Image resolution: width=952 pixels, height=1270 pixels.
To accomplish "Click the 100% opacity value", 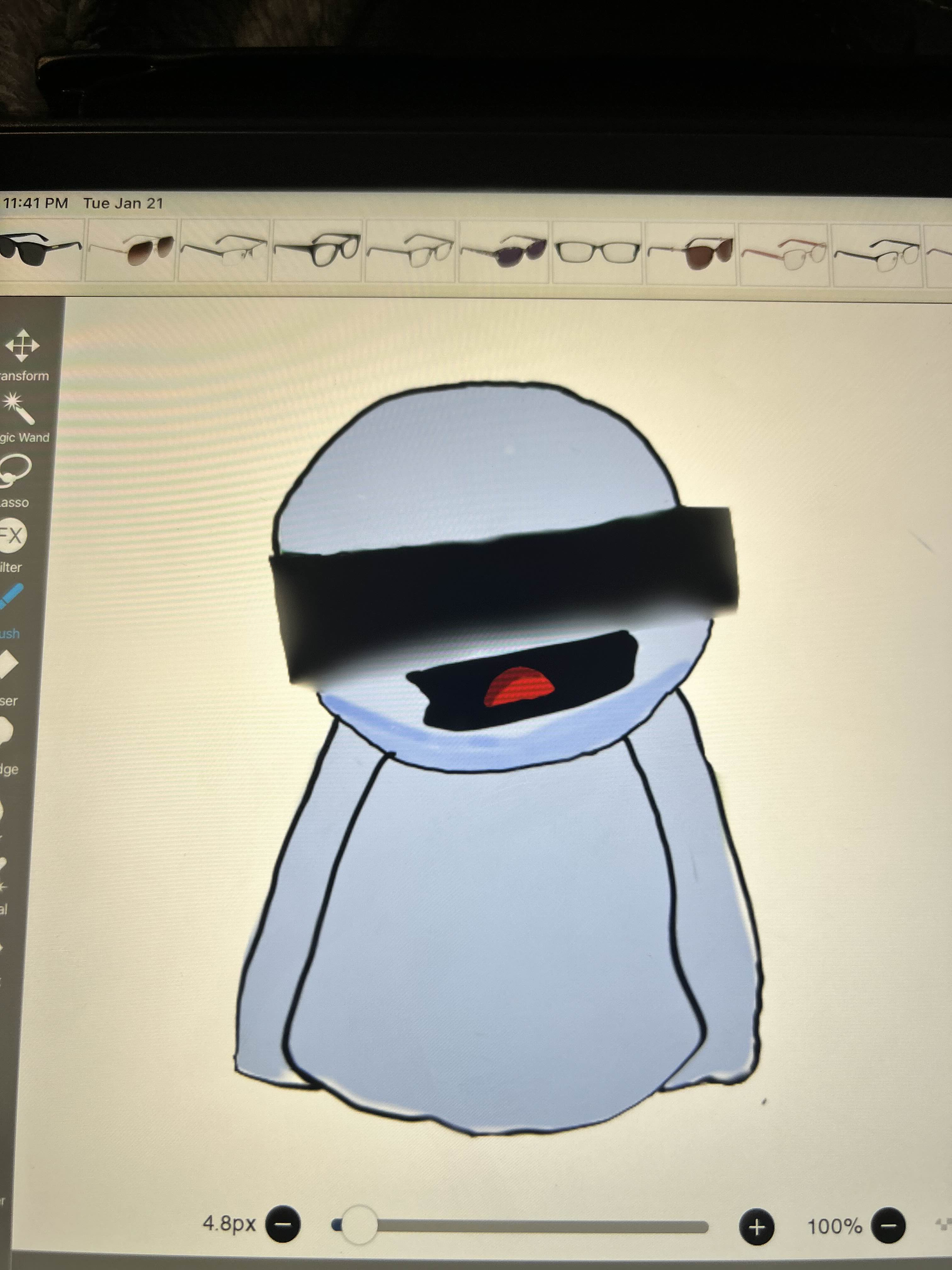I will (834, 1226).
